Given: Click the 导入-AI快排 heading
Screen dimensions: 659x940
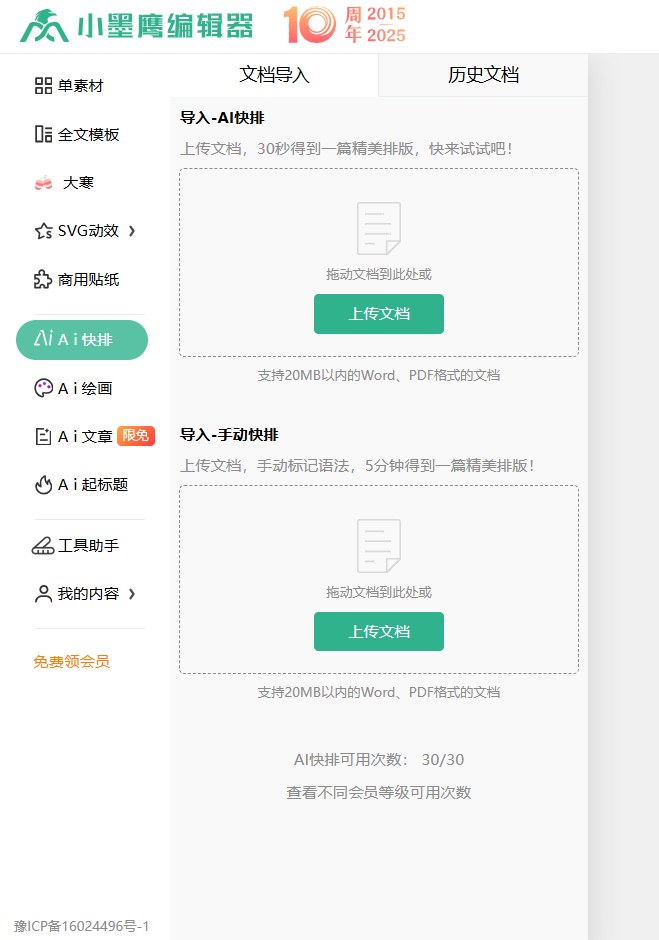Looking at the screenshot, I should coord(222,118).
